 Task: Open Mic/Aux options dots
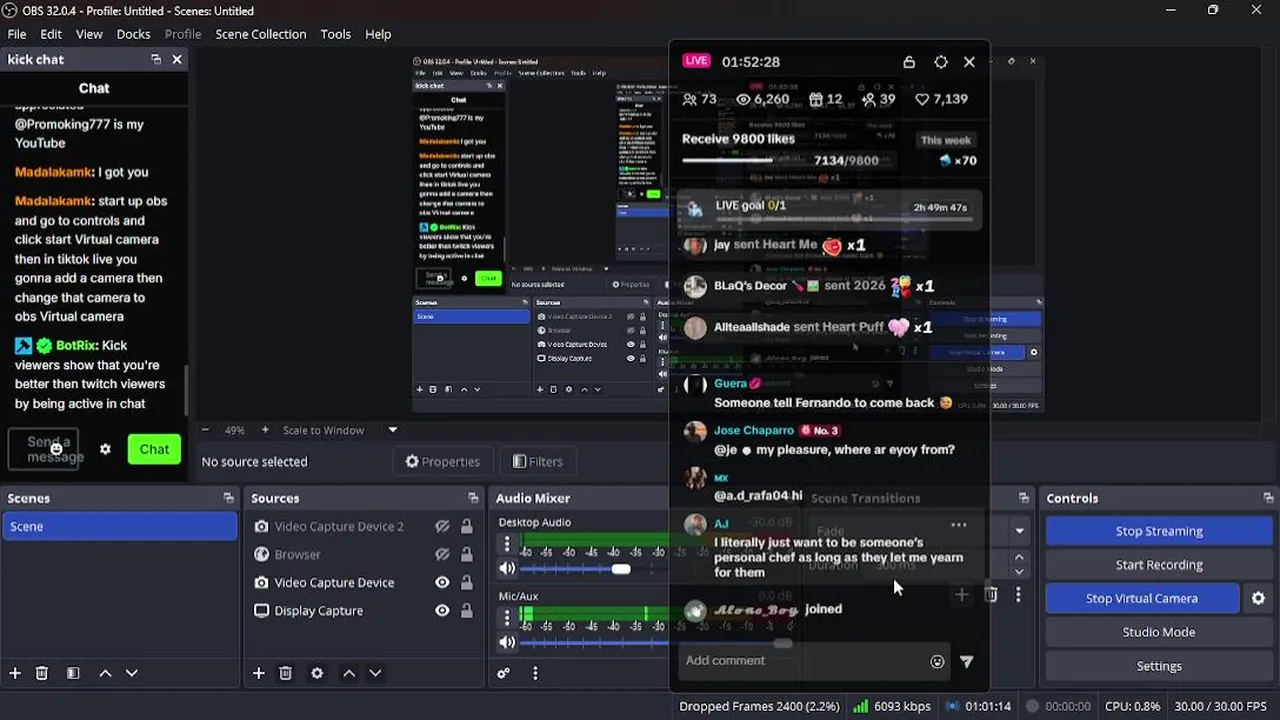[x=507, y=618]
